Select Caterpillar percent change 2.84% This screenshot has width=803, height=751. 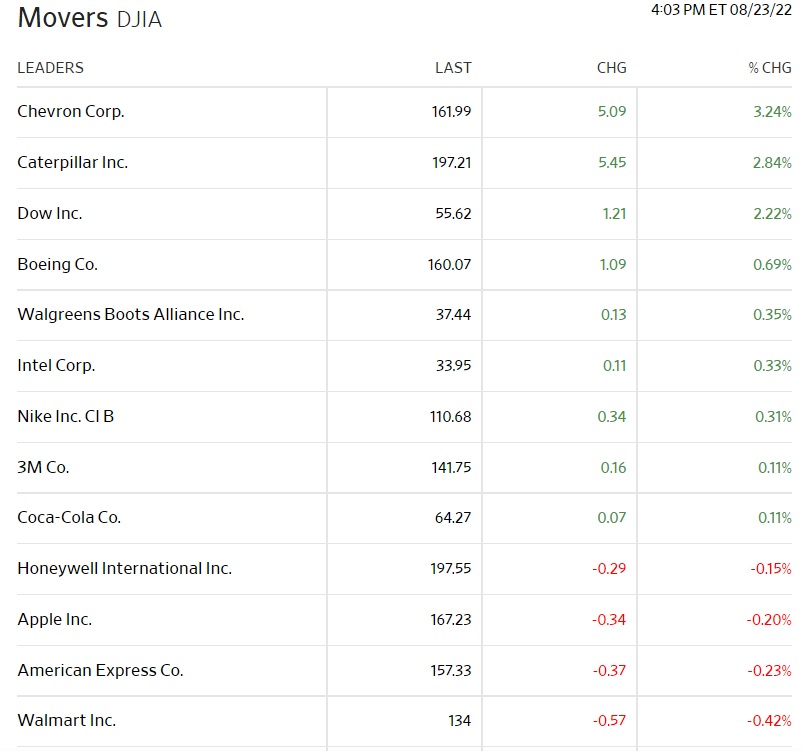tap(772, 162)
